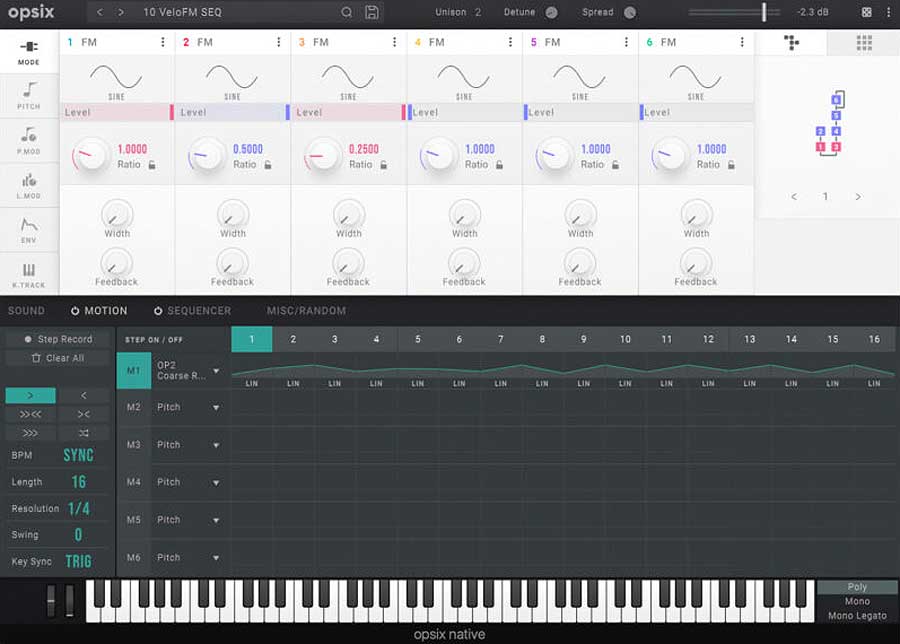The height and width of the screenshot is (644, 900).
Task: Adjust the master volume slider
Action: 764,12
